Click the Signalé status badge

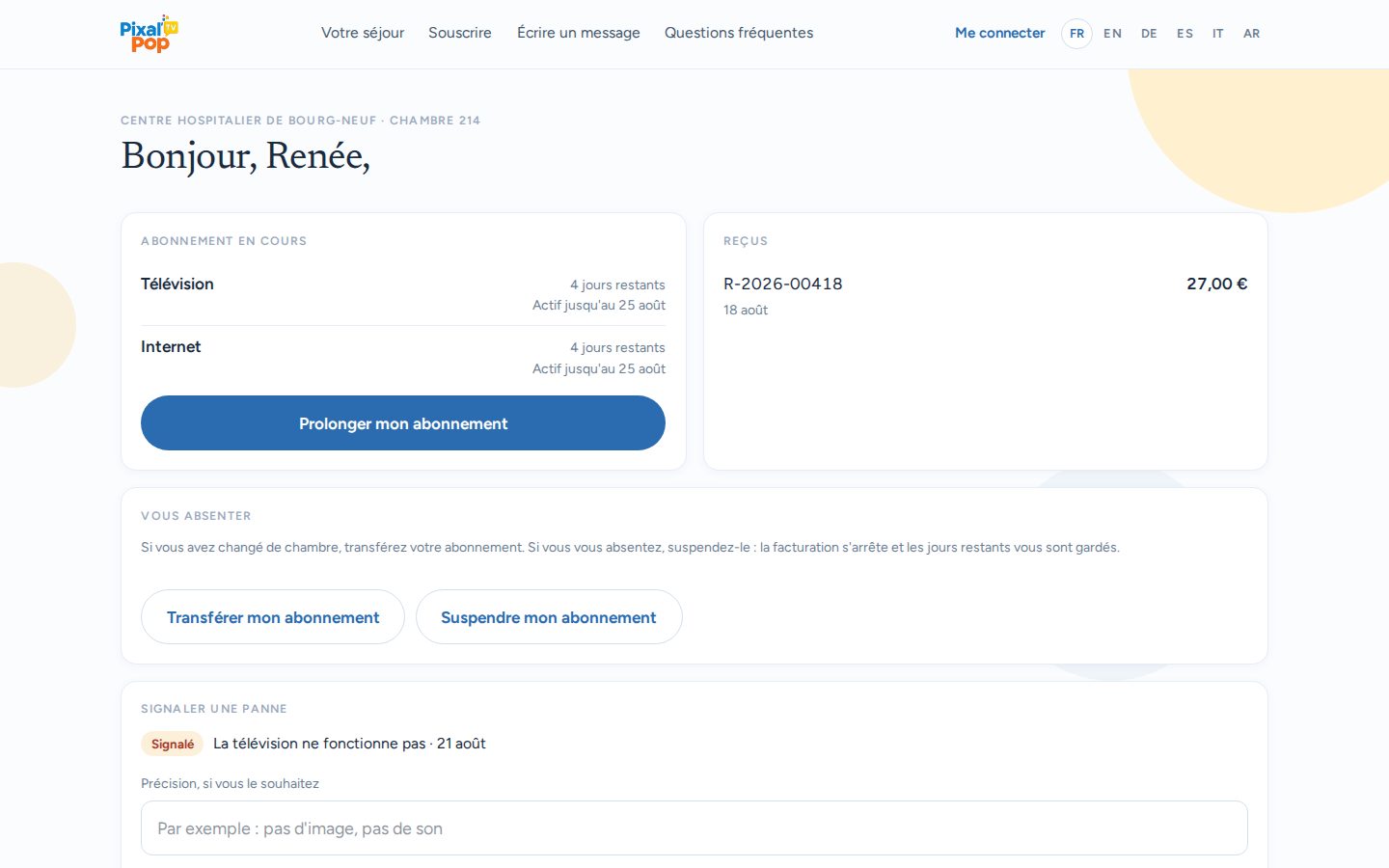[x=173, y=744]
